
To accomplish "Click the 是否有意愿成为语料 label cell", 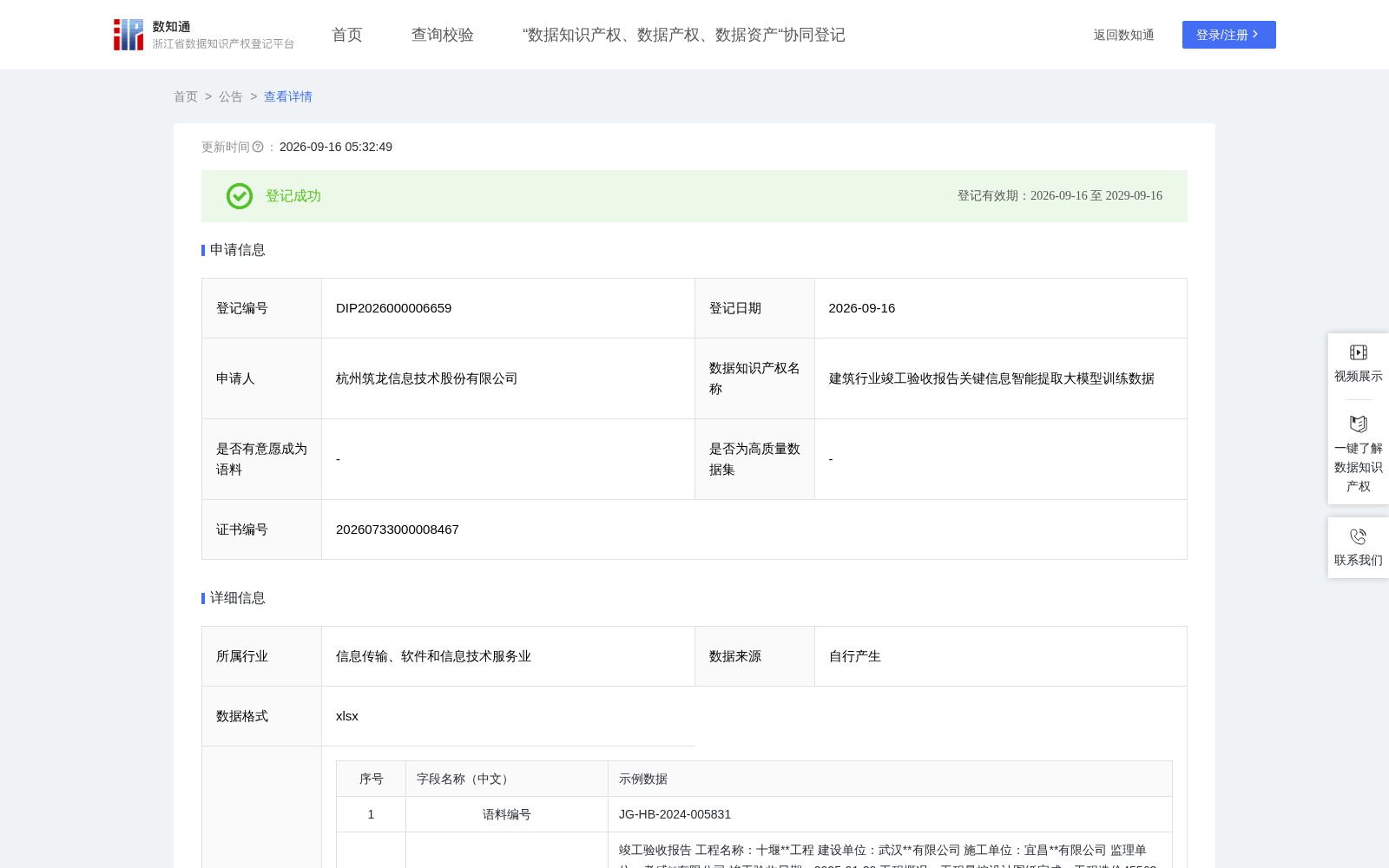I will click(x=262, y=459).
